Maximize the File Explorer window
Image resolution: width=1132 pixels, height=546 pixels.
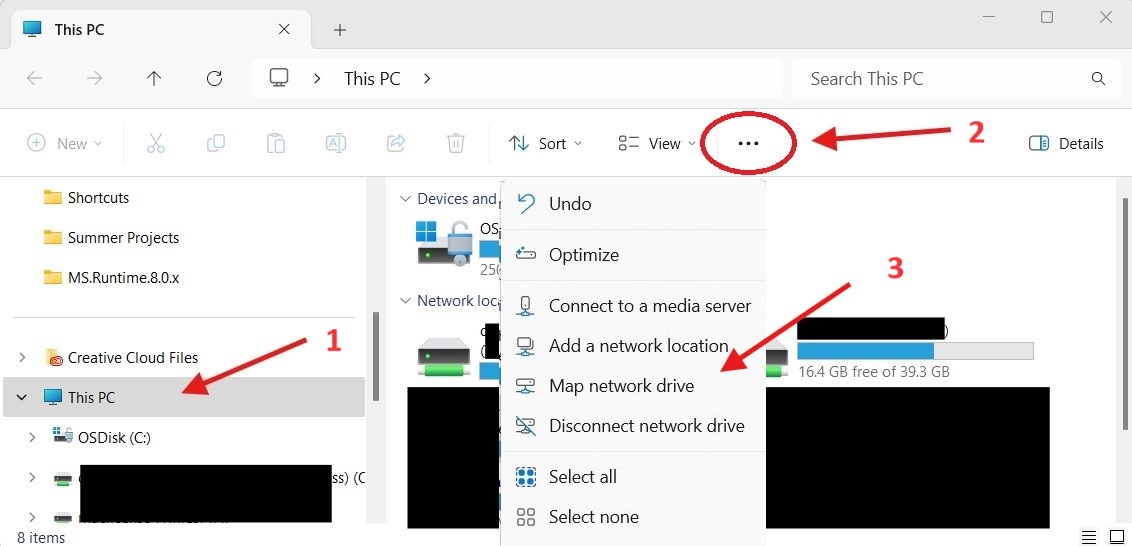pos(1047,17)
